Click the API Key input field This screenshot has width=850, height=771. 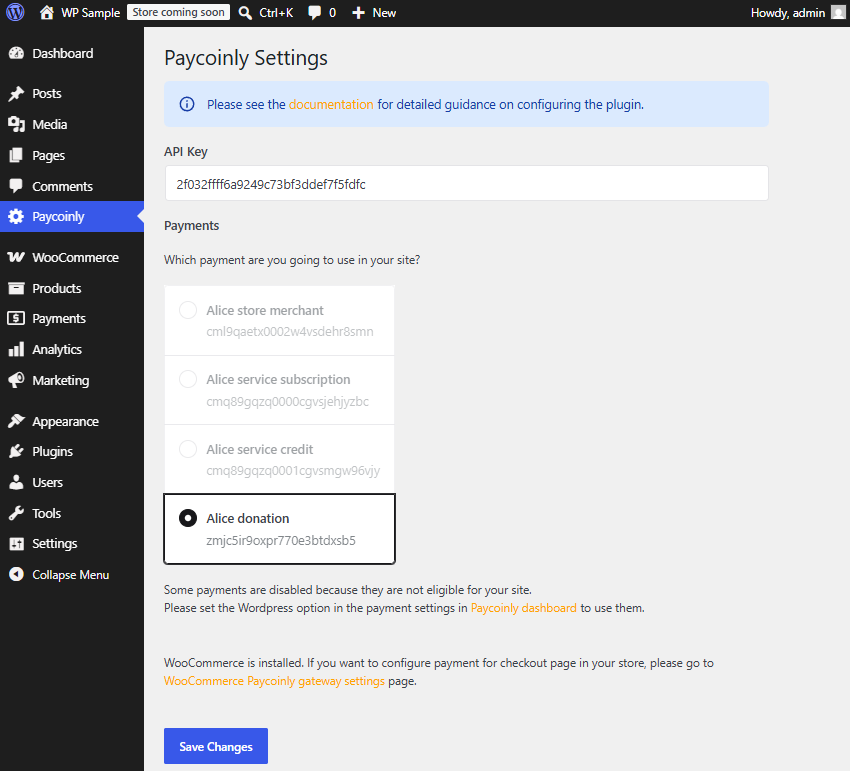(467, 183)
